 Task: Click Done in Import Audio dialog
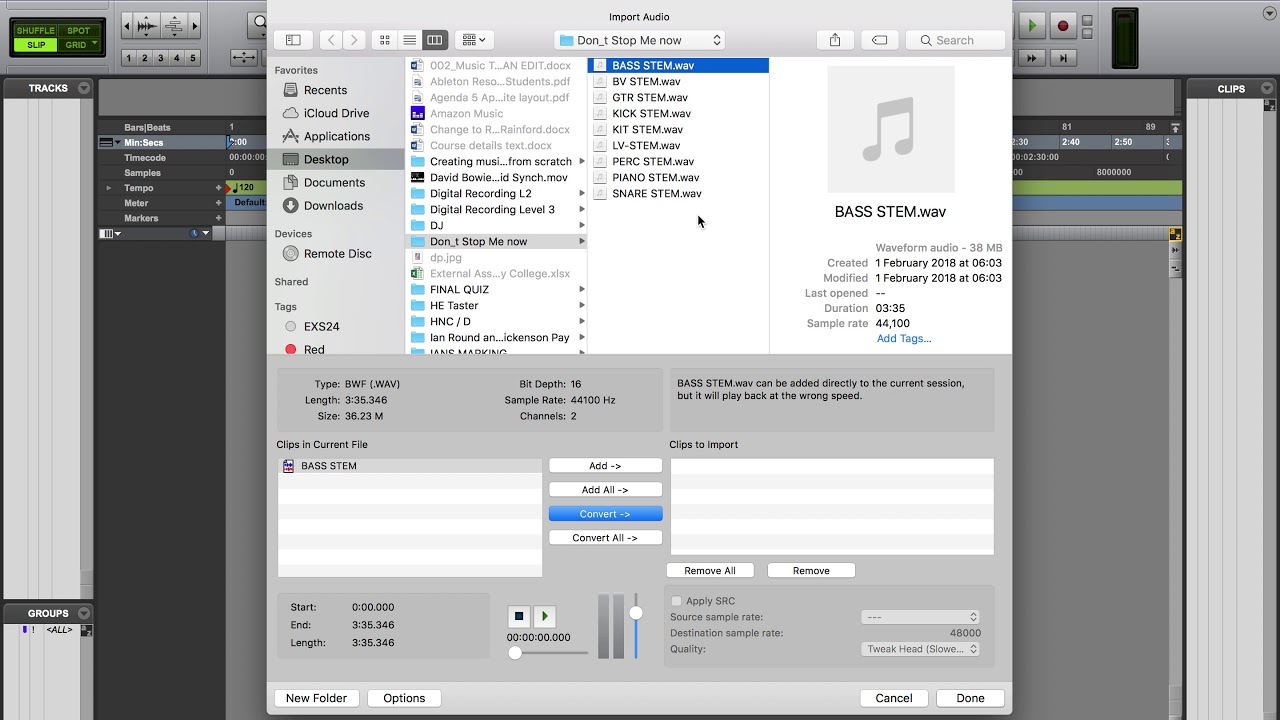(x=970, y=698)
